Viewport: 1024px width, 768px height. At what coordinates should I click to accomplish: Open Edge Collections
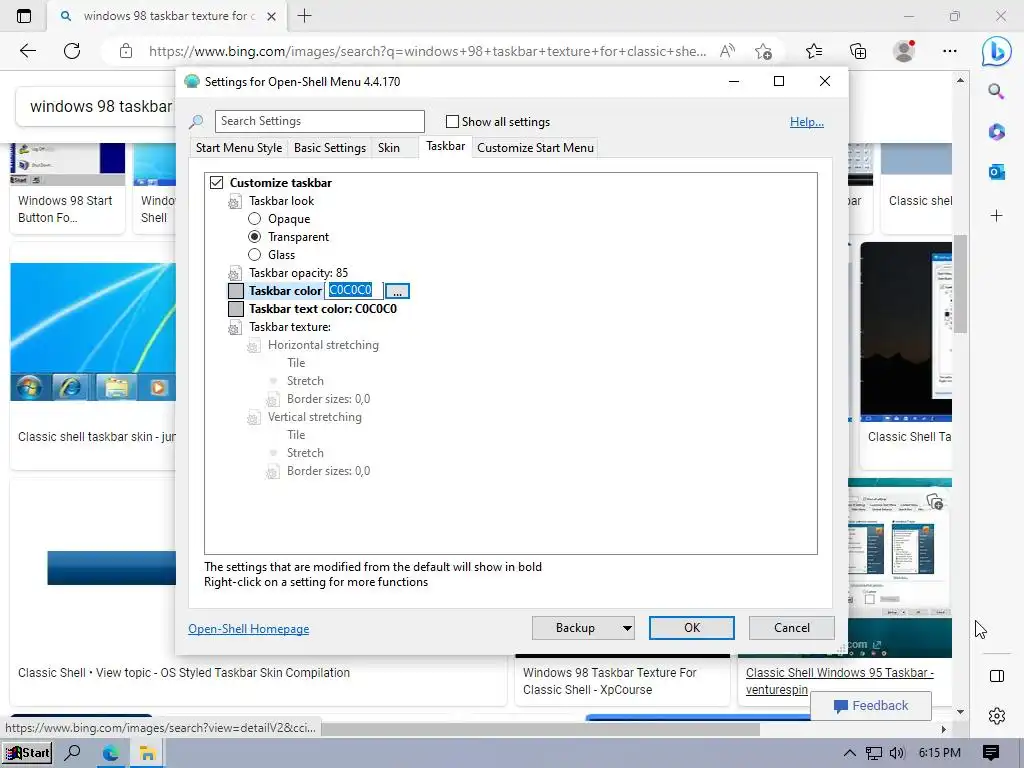tap(858, 51)
